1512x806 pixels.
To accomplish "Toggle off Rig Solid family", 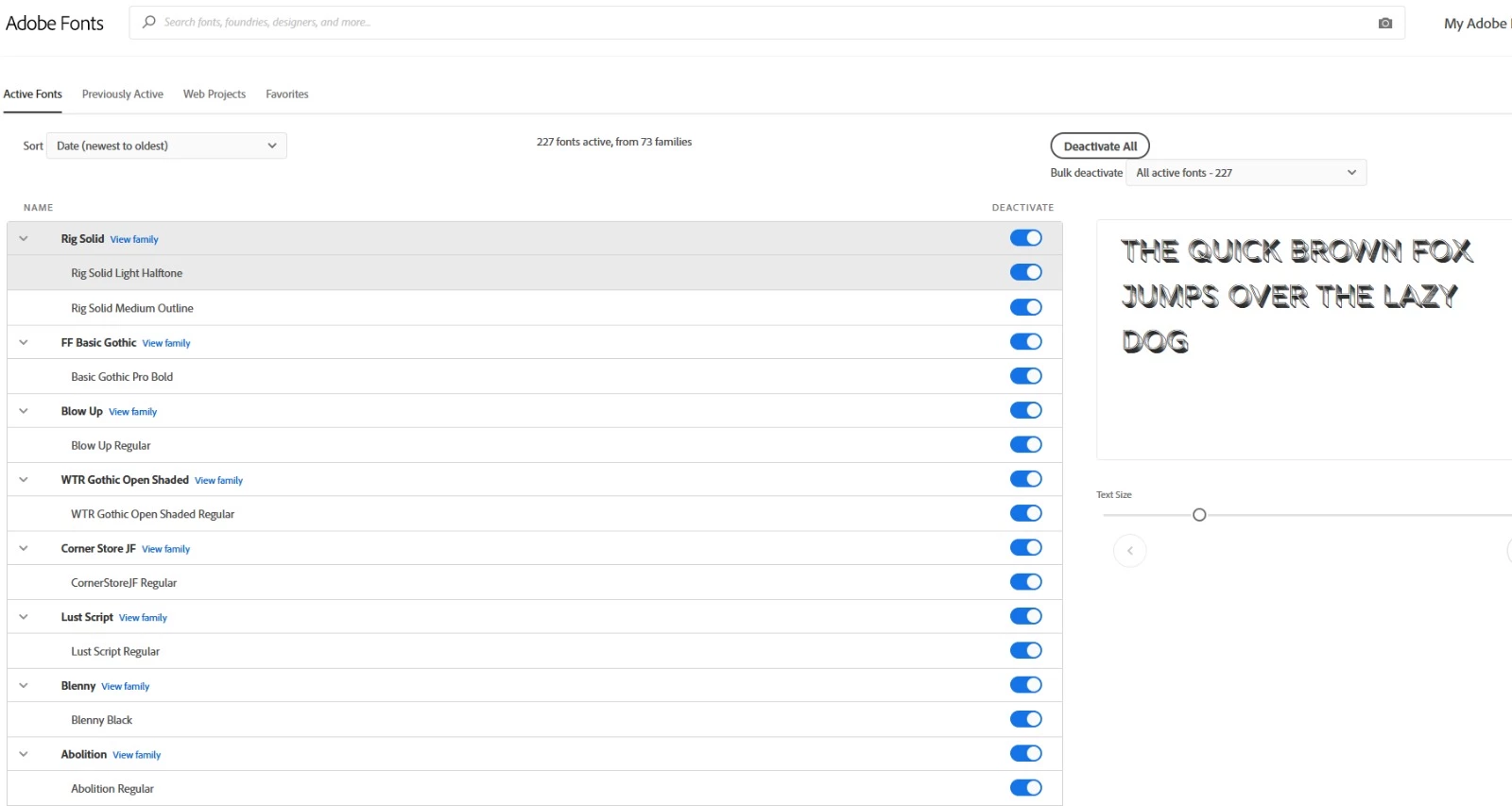I will point(1025,238).
